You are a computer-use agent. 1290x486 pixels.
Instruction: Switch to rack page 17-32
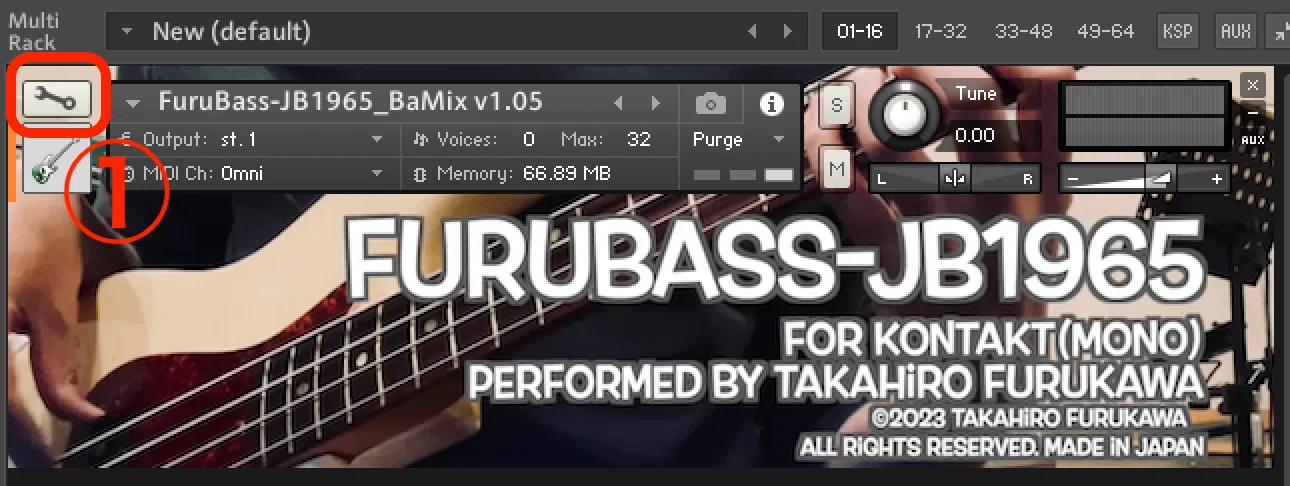941,31
